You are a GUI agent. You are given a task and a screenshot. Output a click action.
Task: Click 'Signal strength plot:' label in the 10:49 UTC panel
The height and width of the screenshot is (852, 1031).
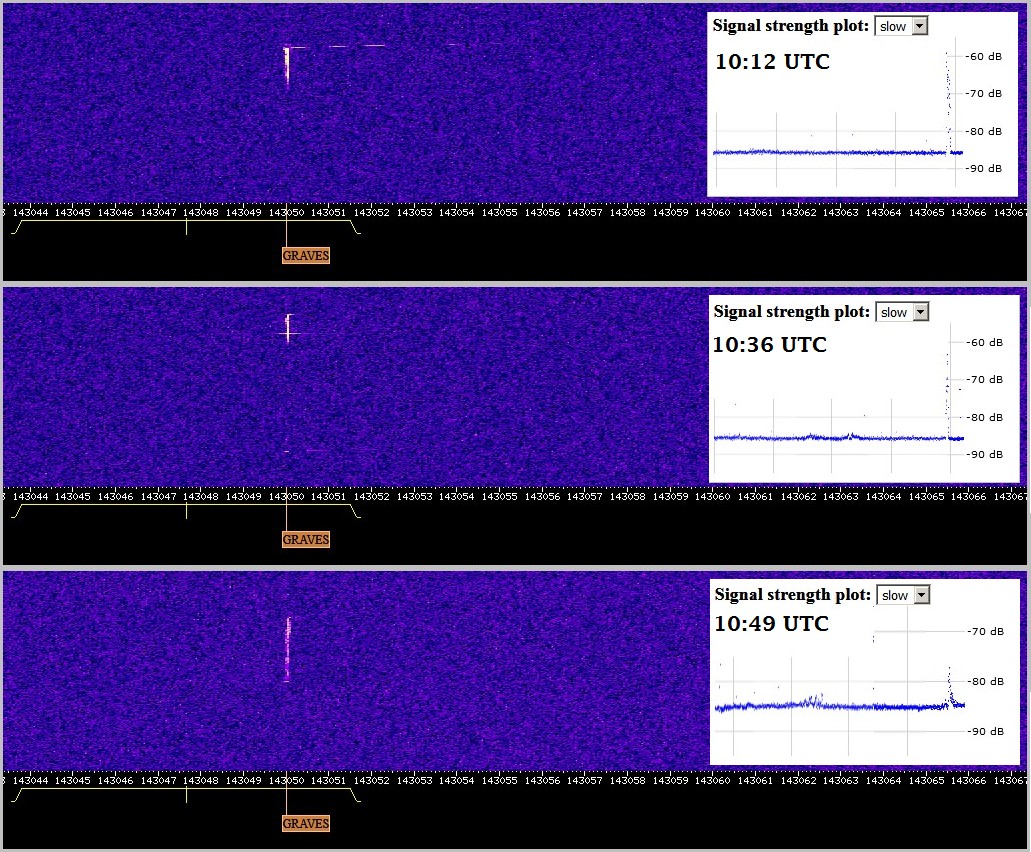coord(792,595)
